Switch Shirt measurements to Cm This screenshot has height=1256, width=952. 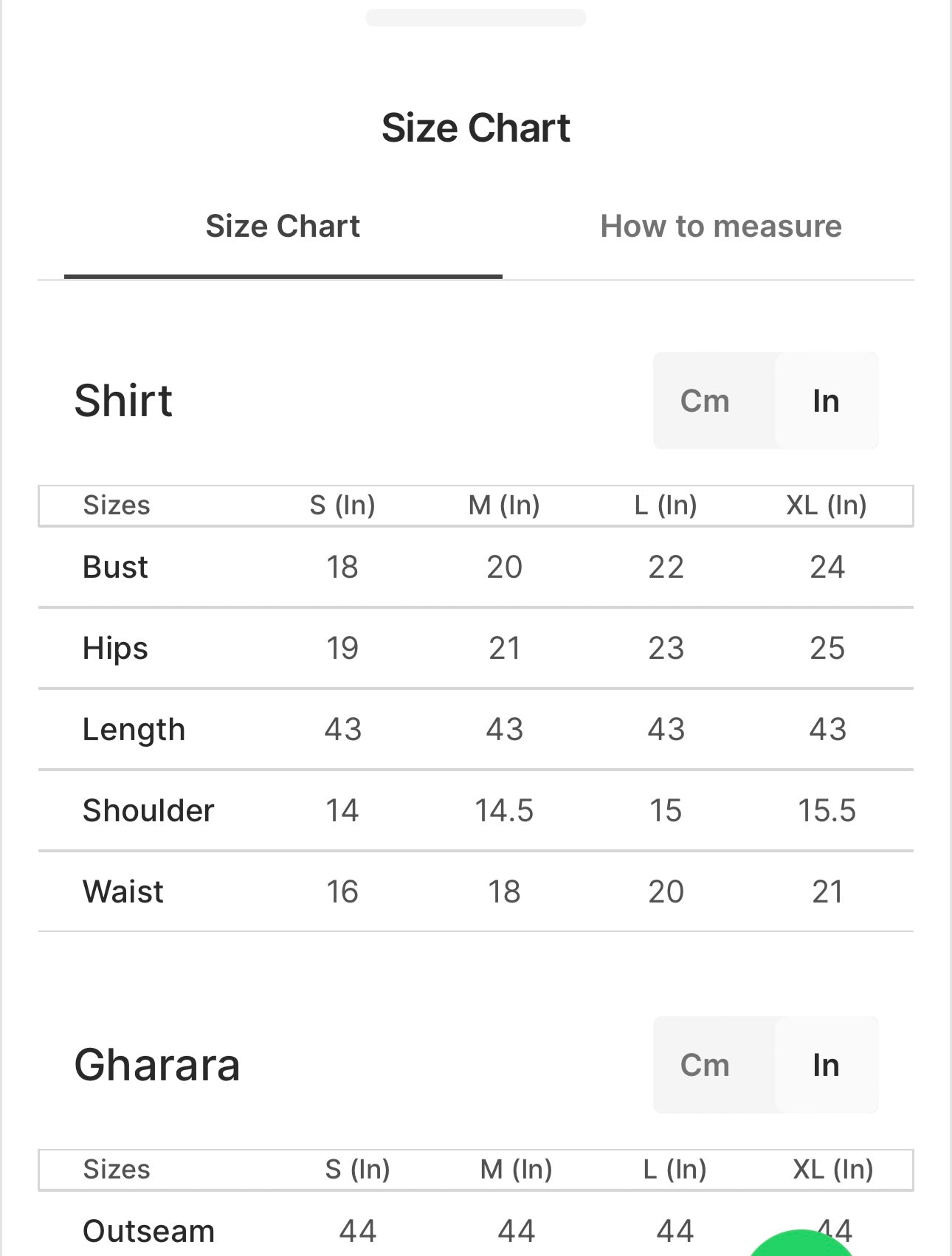[x=705, y=401]
